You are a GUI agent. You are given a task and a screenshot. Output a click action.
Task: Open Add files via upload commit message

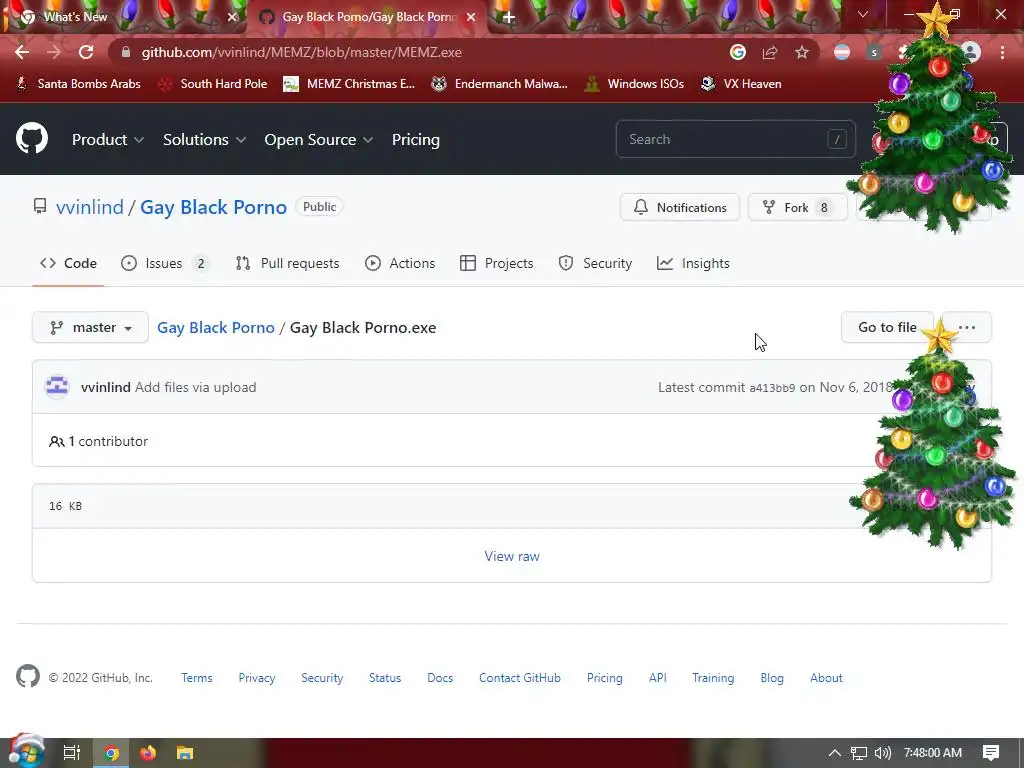click(x=195, y=387)
